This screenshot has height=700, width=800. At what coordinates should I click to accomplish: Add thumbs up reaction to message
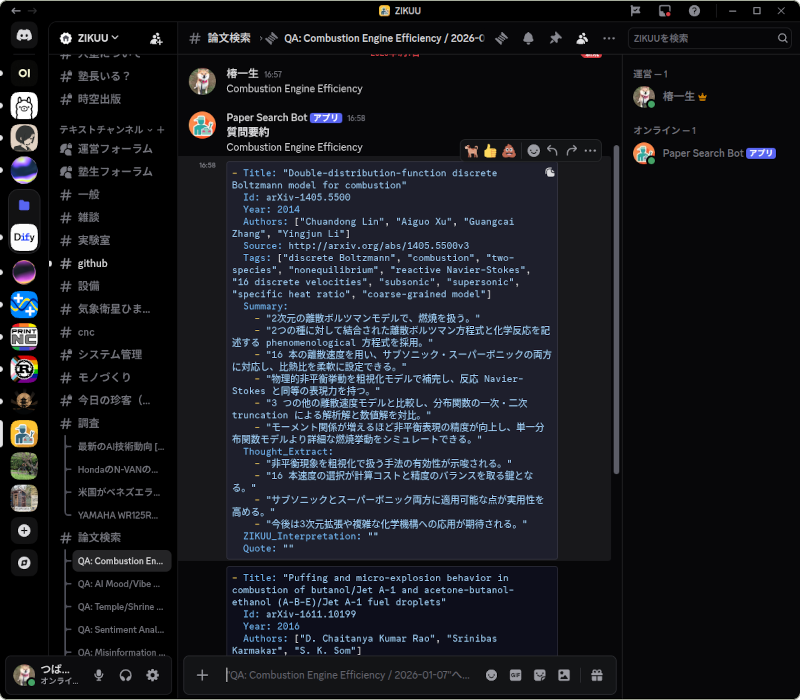point(490,151)
